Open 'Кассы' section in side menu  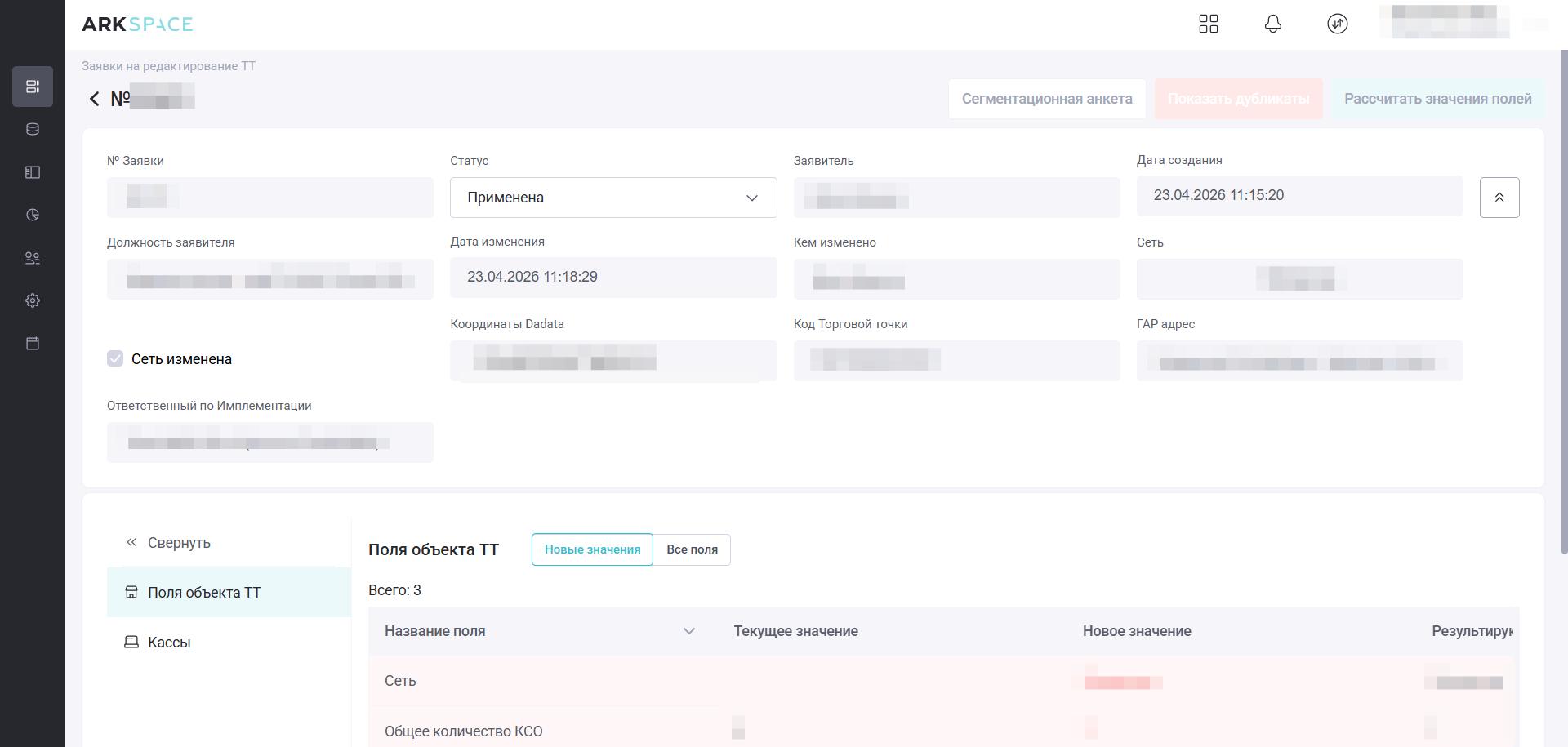[x=168, y=643]
